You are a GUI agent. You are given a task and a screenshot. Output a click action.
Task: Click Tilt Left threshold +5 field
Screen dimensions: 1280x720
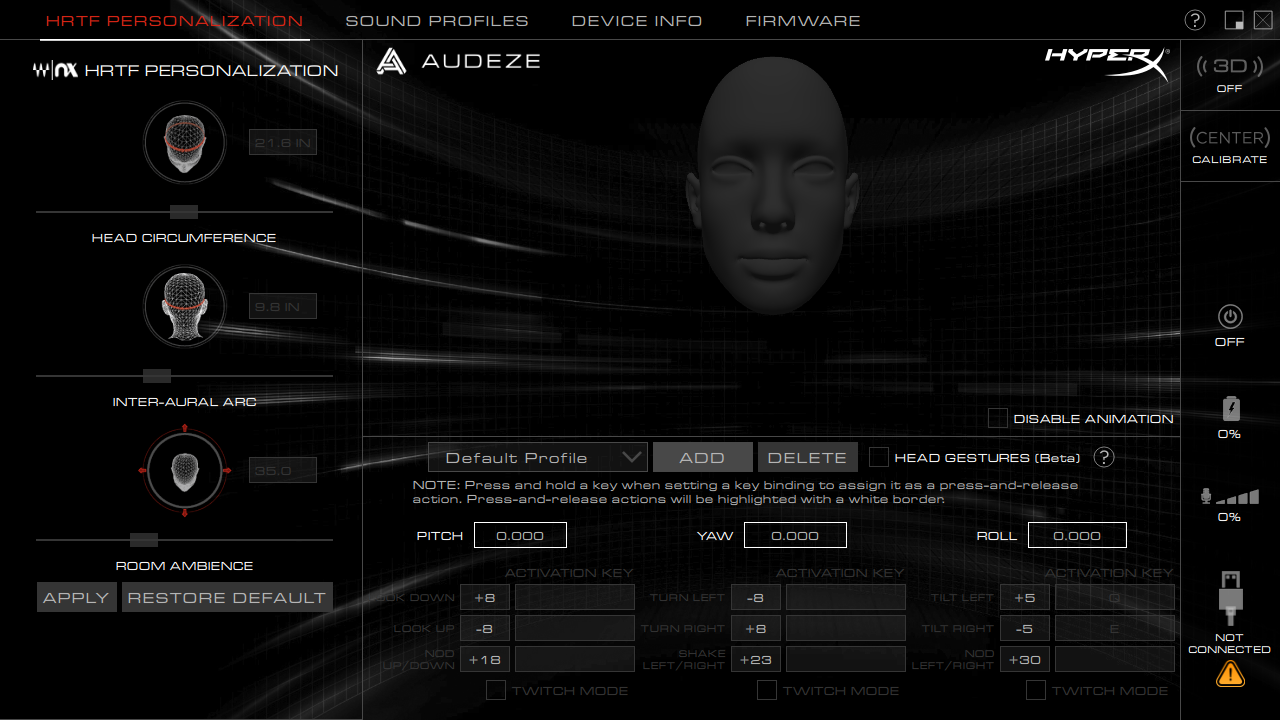pyautogui.click(x=1025, y=597)
